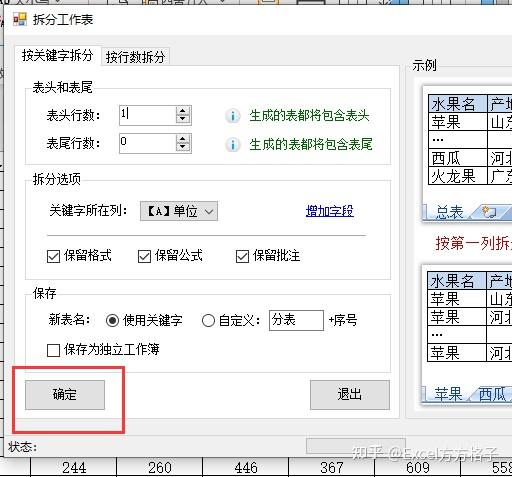This screenshot has height=477, width=512.
Task: Select the 自定义 radio button
Action: pyautogui.click(x=208, y=321)
